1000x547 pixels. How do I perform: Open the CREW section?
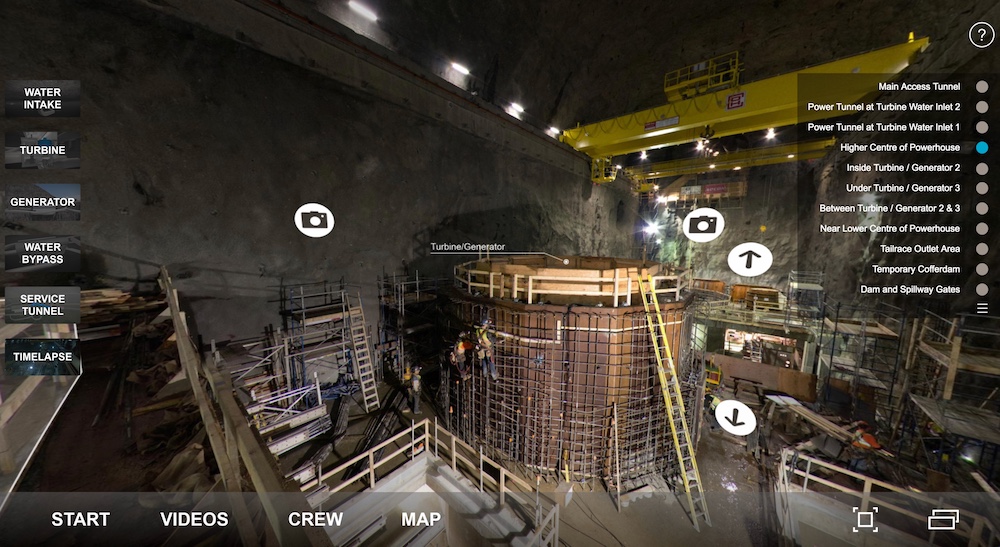click(315, 519)
